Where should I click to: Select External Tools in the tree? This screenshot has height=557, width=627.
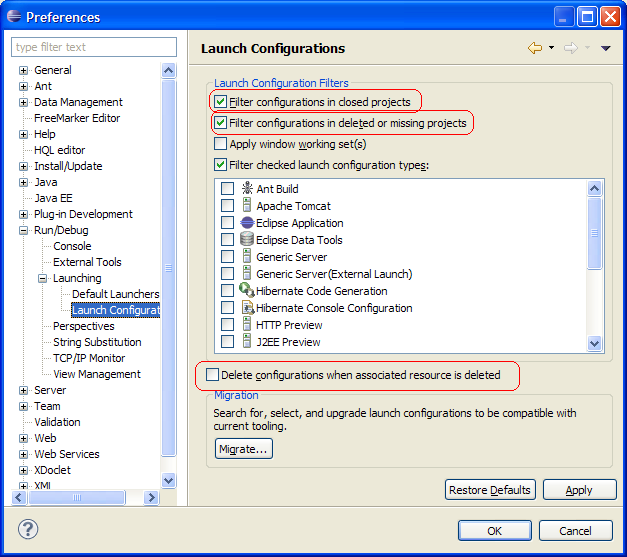click(87, 262)
